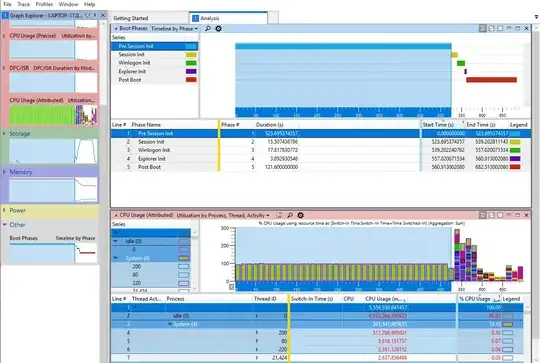Select Winlogon Init row in phase table
Viewport: 540px width, 363px height.
pyautogui.click(x=321, y=150)
